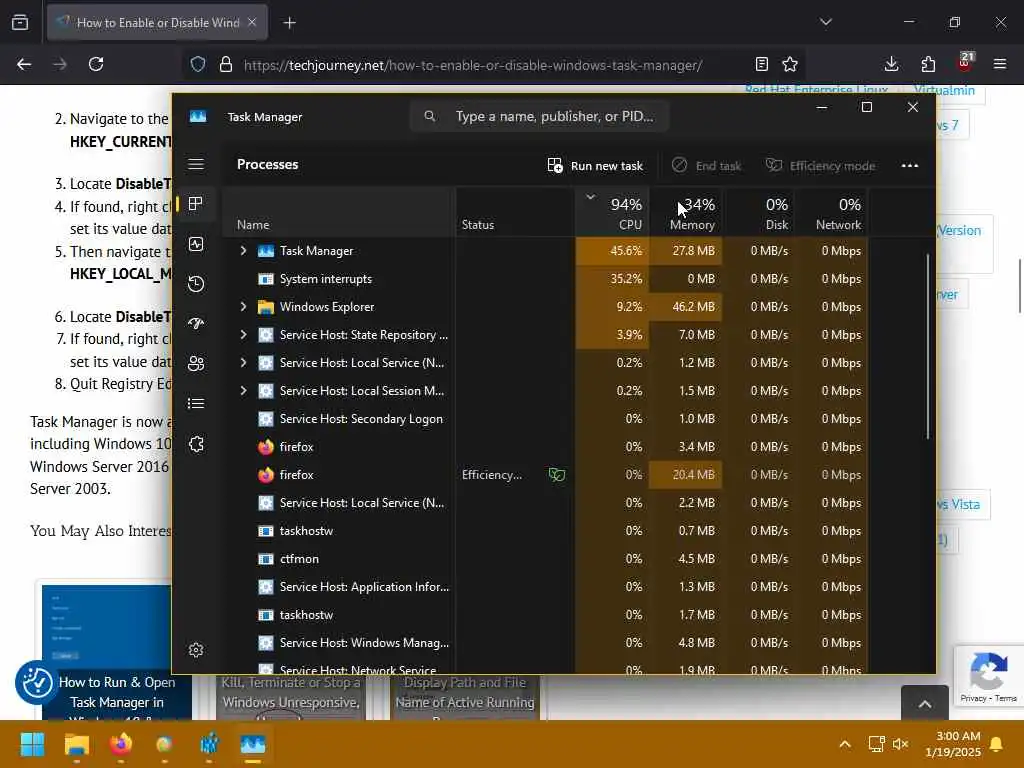Click Firefox icon in taskbar
1024x768 pixels.
(x=121, y=744)
